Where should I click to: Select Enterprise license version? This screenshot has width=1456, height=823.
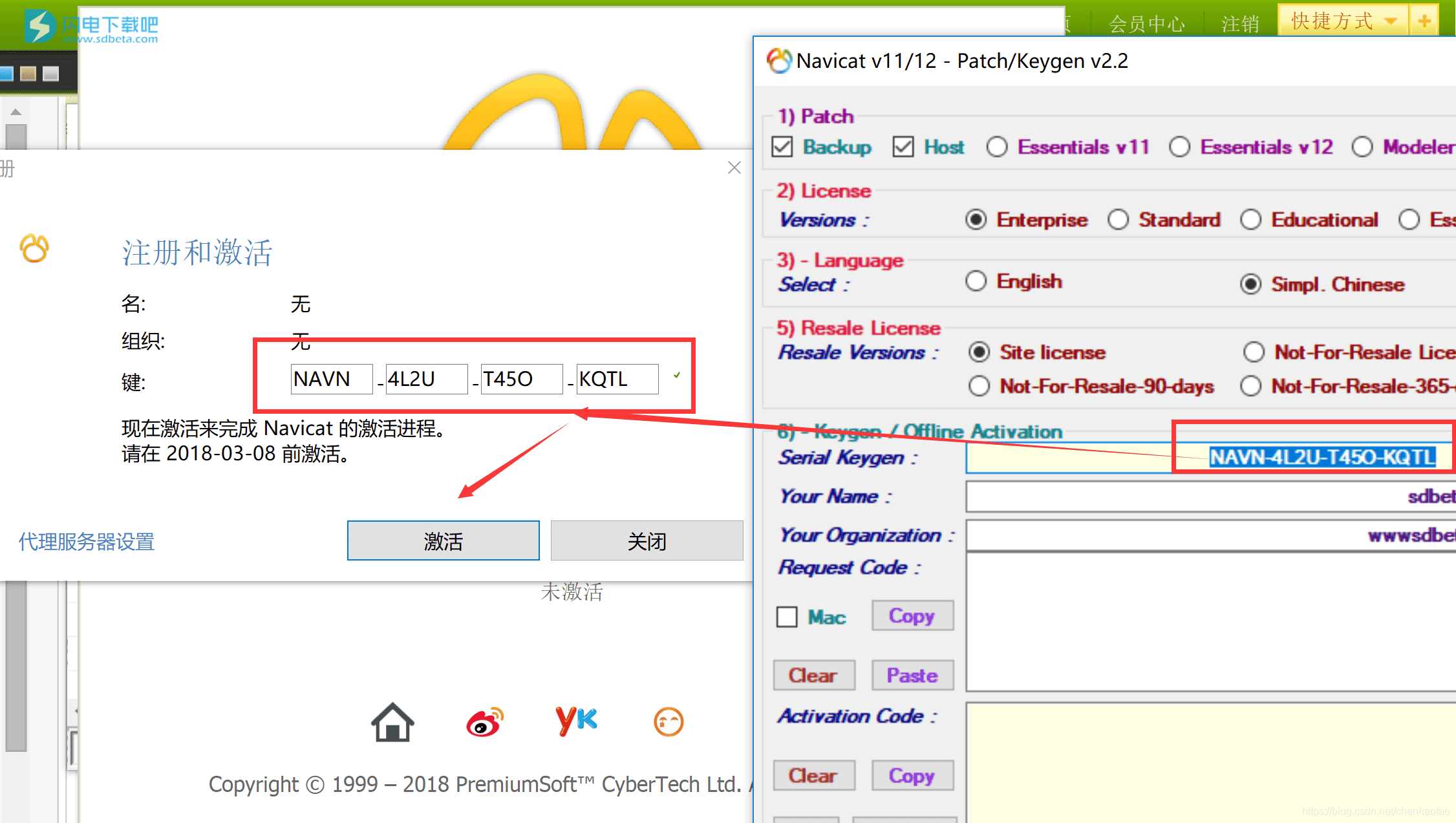[976, 220]
